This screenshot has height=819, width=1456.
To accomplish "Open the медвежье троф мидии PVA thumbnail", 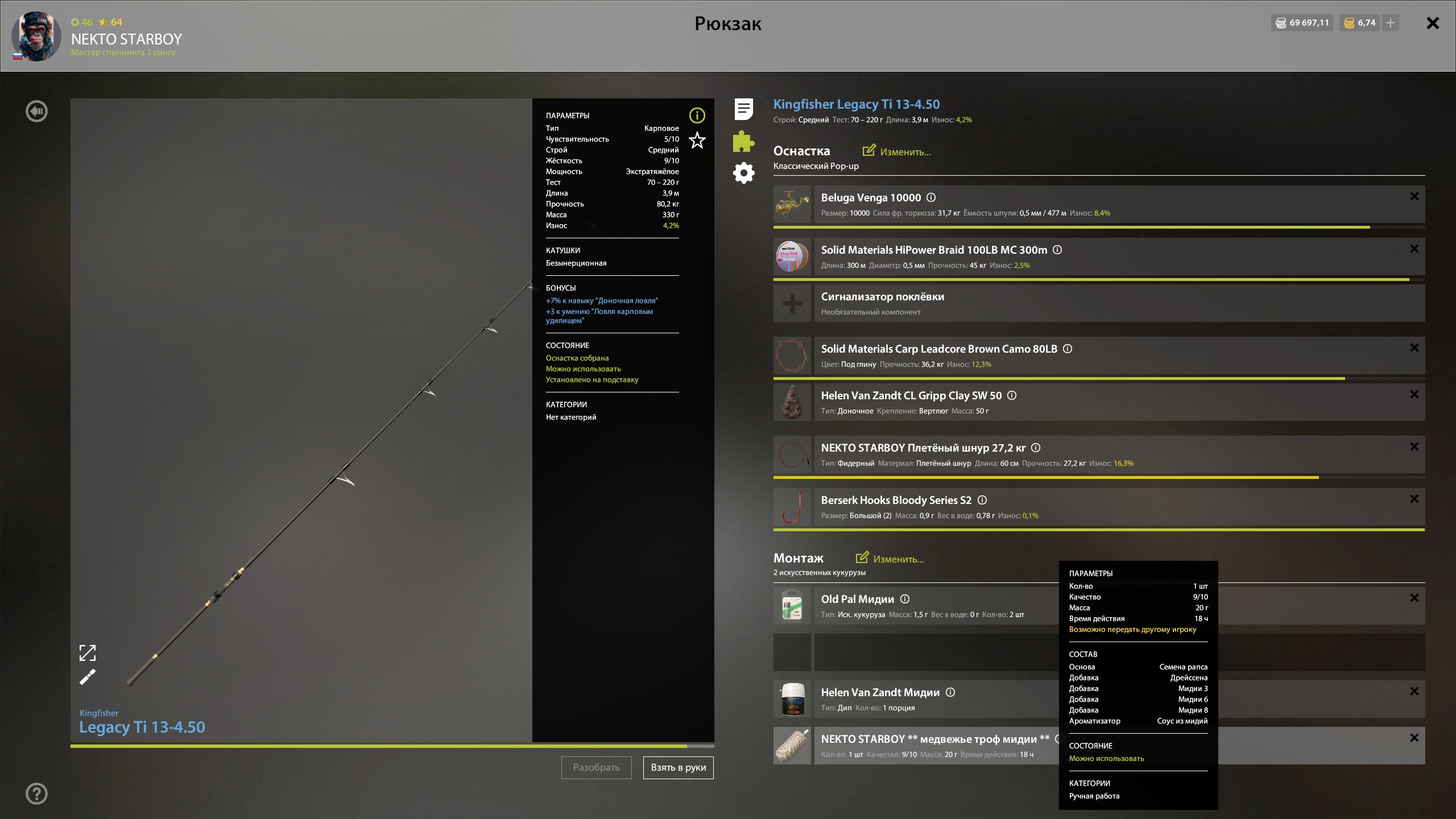I will pos(792,746).
